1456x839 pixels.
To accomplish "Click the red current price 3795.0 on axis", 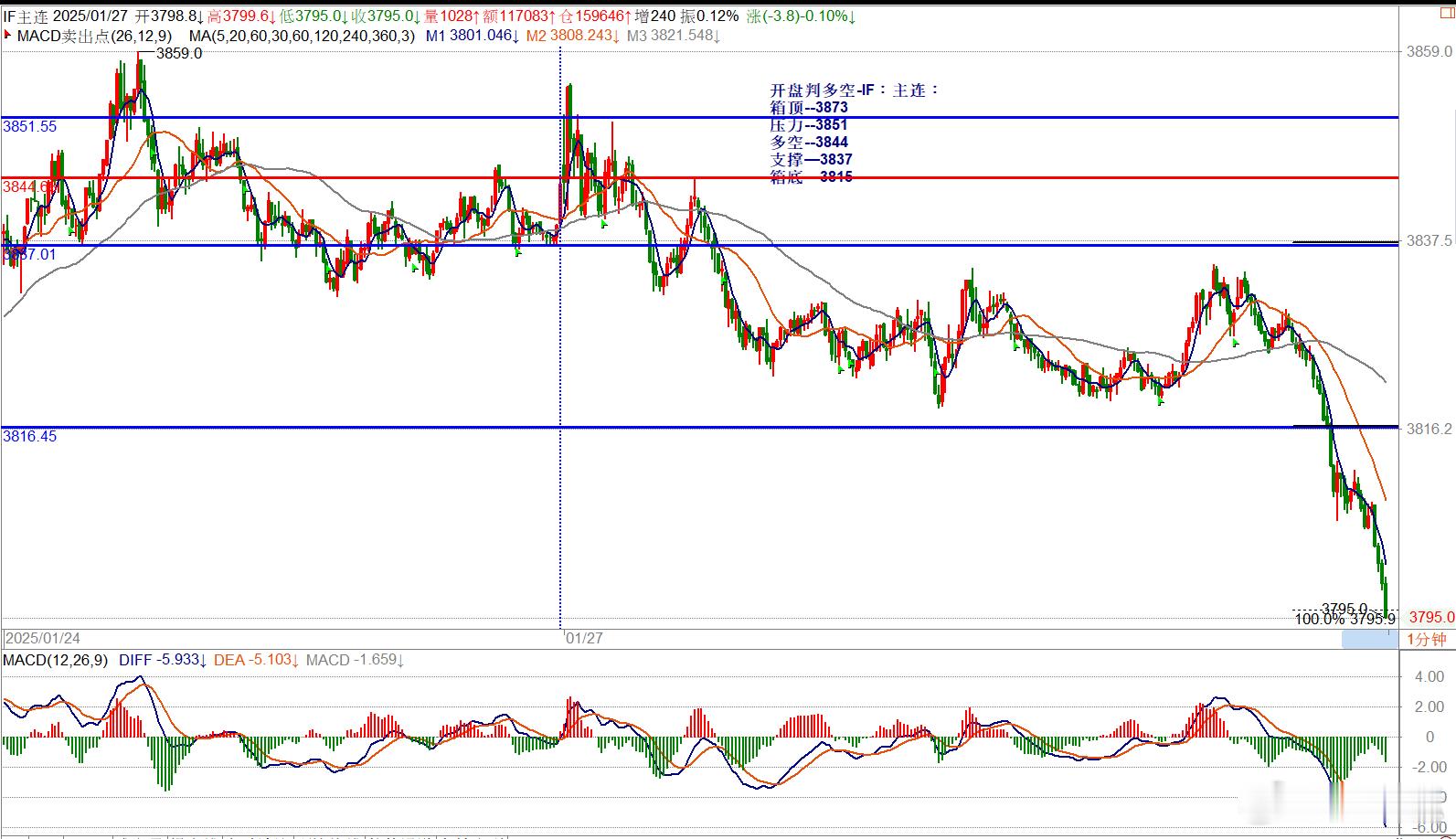I will pos(1431,618).
